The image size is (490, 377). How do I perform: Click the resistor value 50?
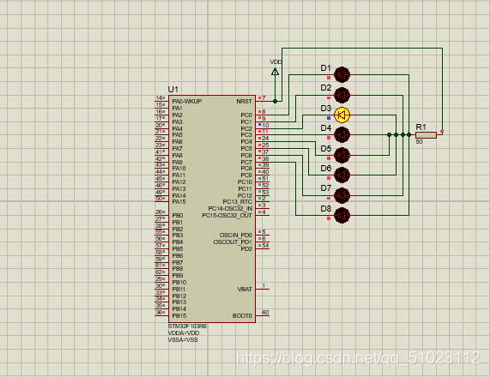[x=419, y=142]
